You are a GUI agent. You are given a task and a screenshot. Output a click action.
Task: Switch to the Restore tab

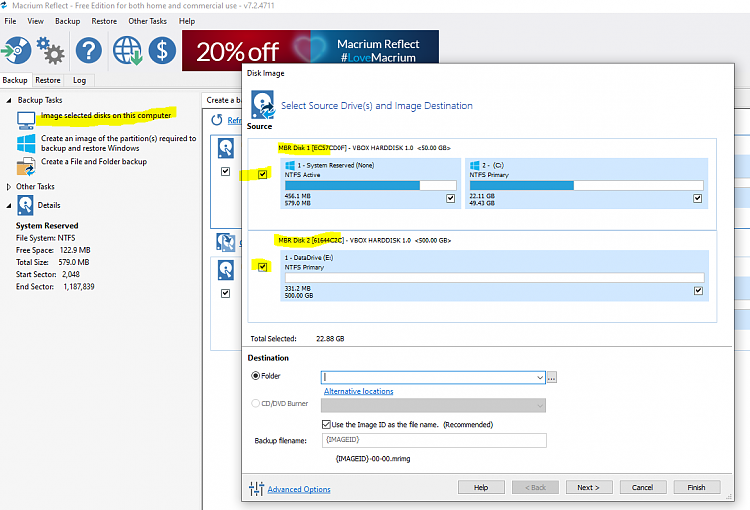point(48,80)
